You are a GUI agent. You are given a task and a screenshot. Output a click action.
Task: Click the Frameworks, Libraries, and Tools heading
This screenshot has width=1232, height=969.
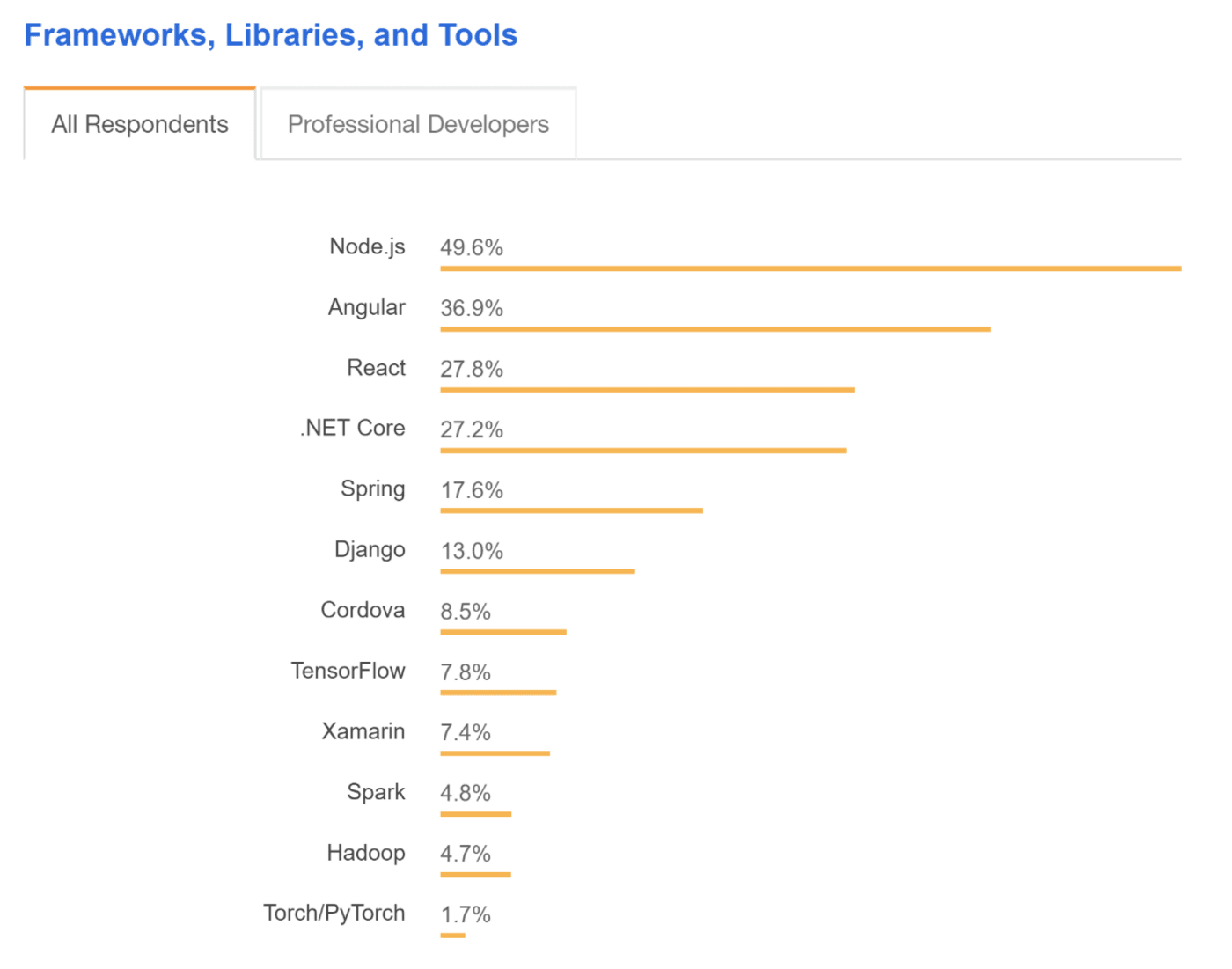(270, 35)
